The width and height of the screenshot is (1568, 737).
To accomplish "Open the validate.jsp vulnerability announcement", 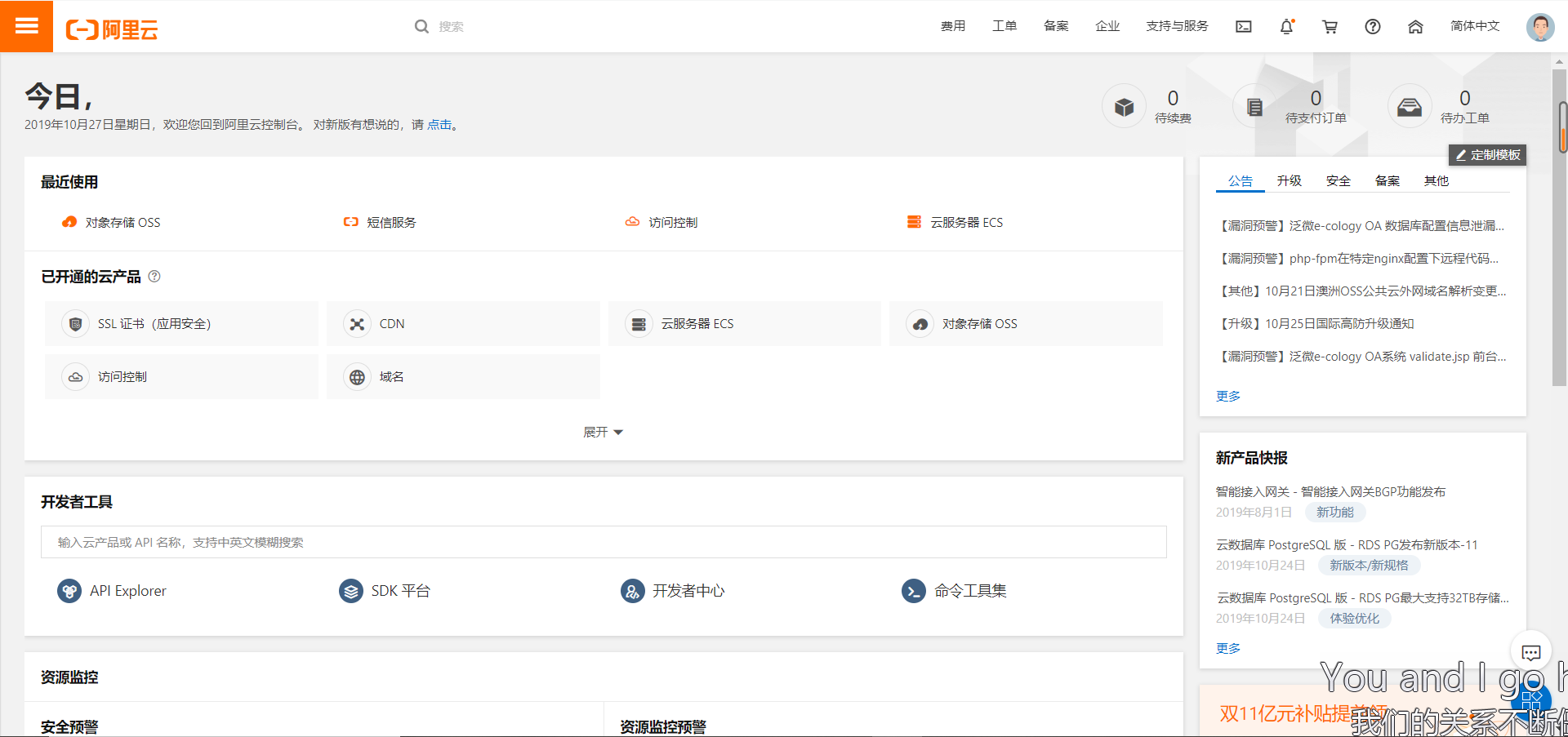I will pos(1362,357).
